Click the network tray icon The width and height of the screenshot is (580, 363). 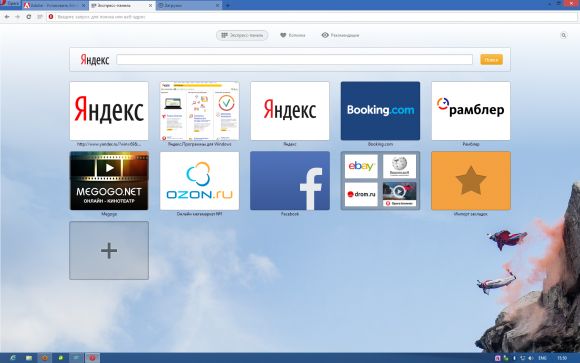click(523, 358)
